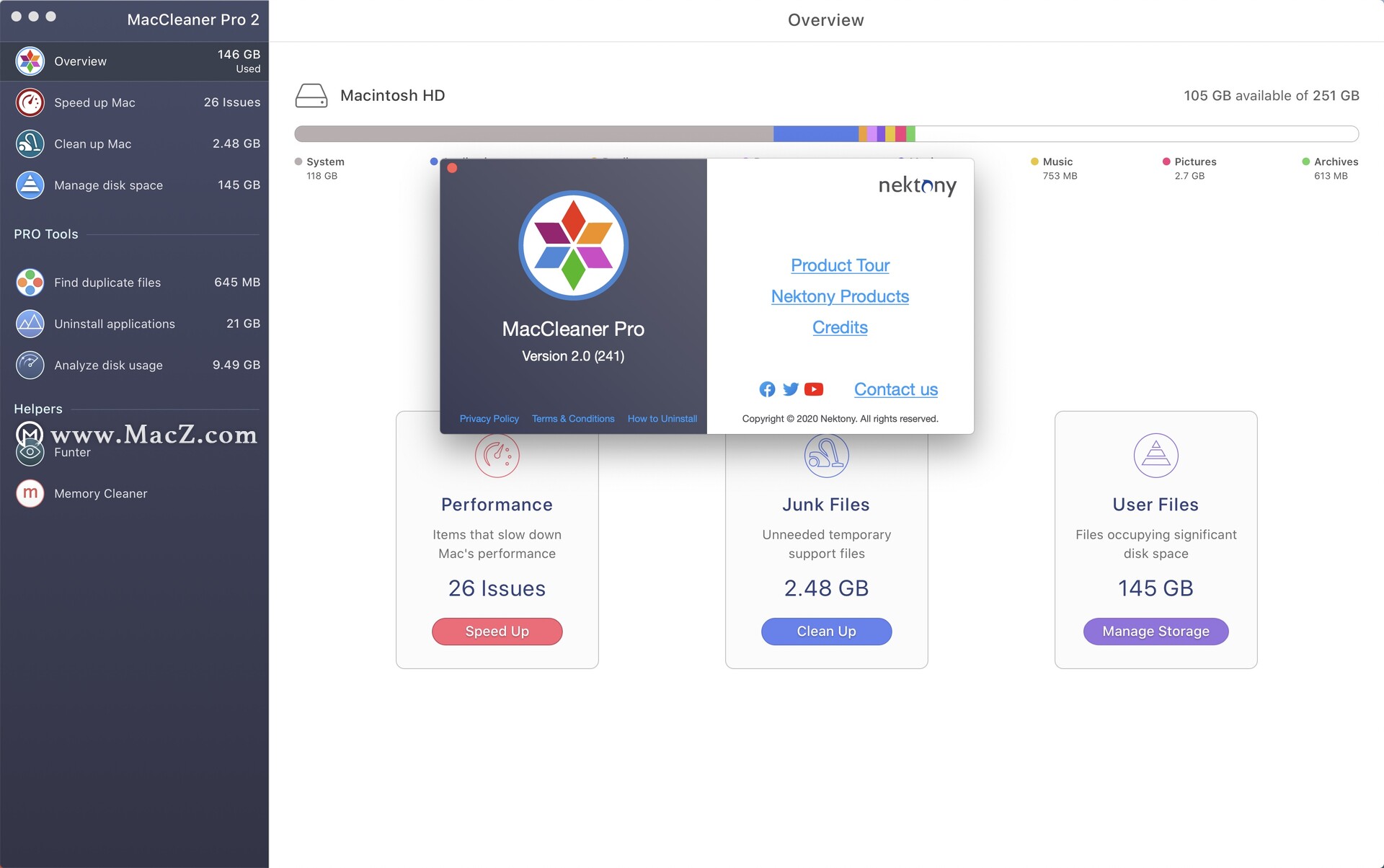Open the Credits link
The height and width of the screenshot is (868, 1384).
840,327
